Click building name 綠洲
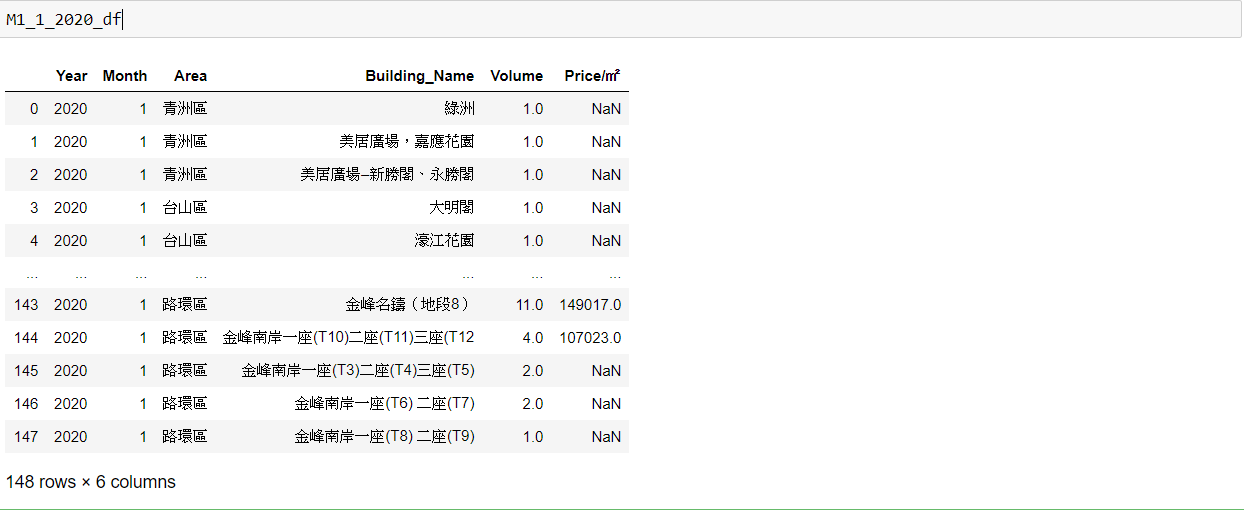This screenshot has width=1244, height=512. tap(460, 109)
